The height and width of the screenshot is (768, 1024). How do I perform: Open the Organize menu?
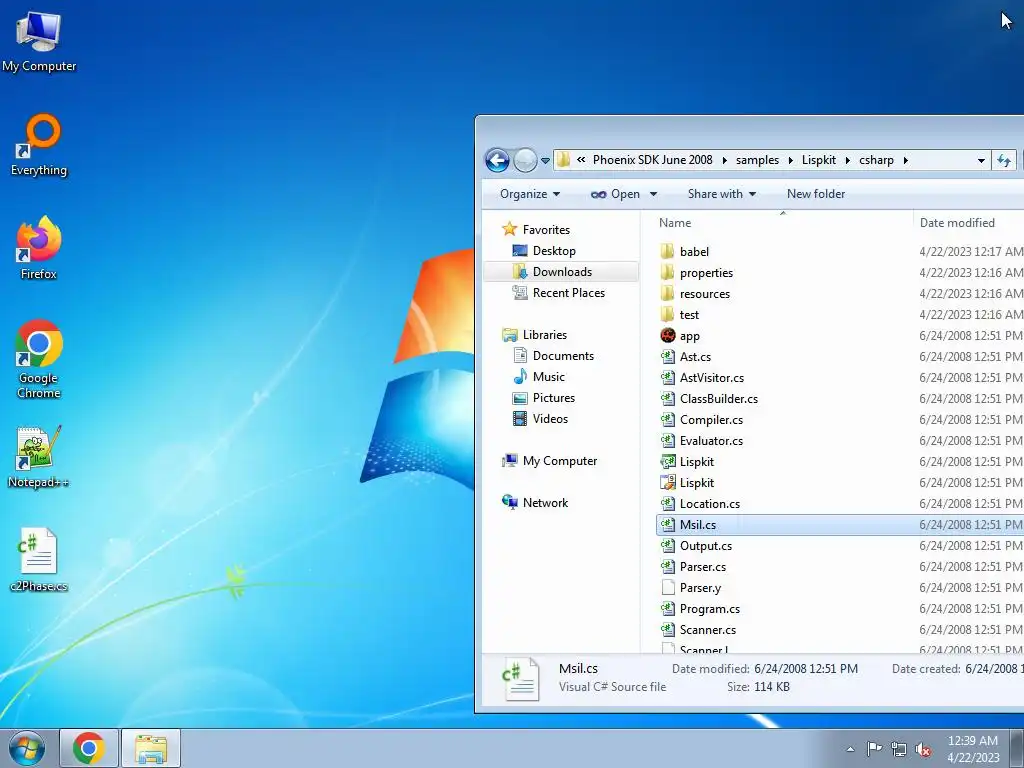pos(530,194)
